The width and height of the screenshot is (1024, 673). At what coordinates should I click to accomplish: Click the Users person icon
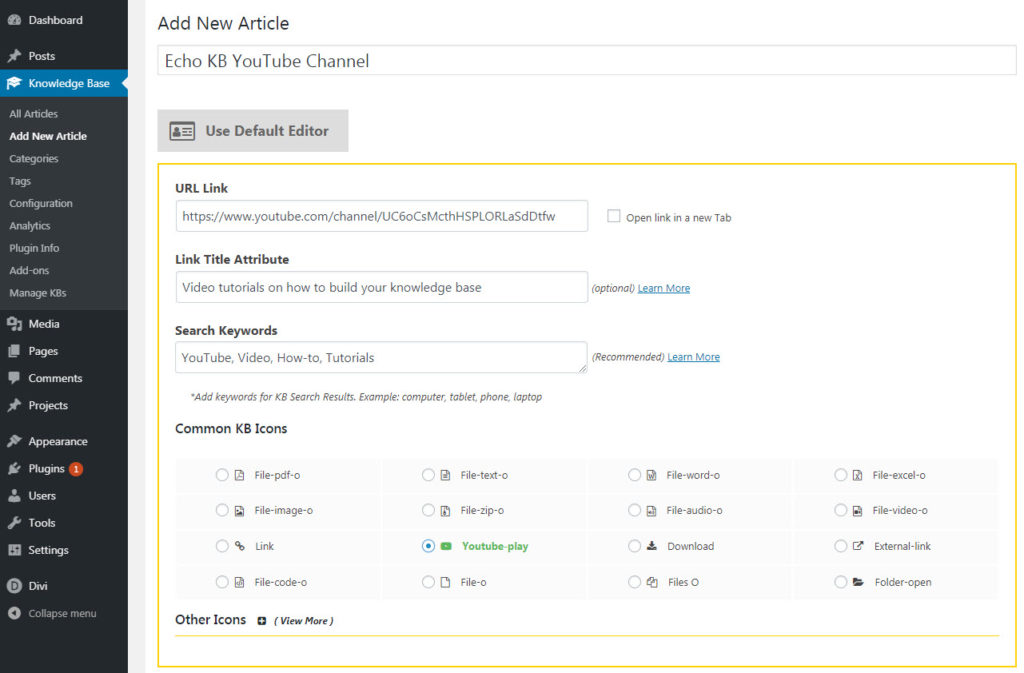click(x=14, y=496)
